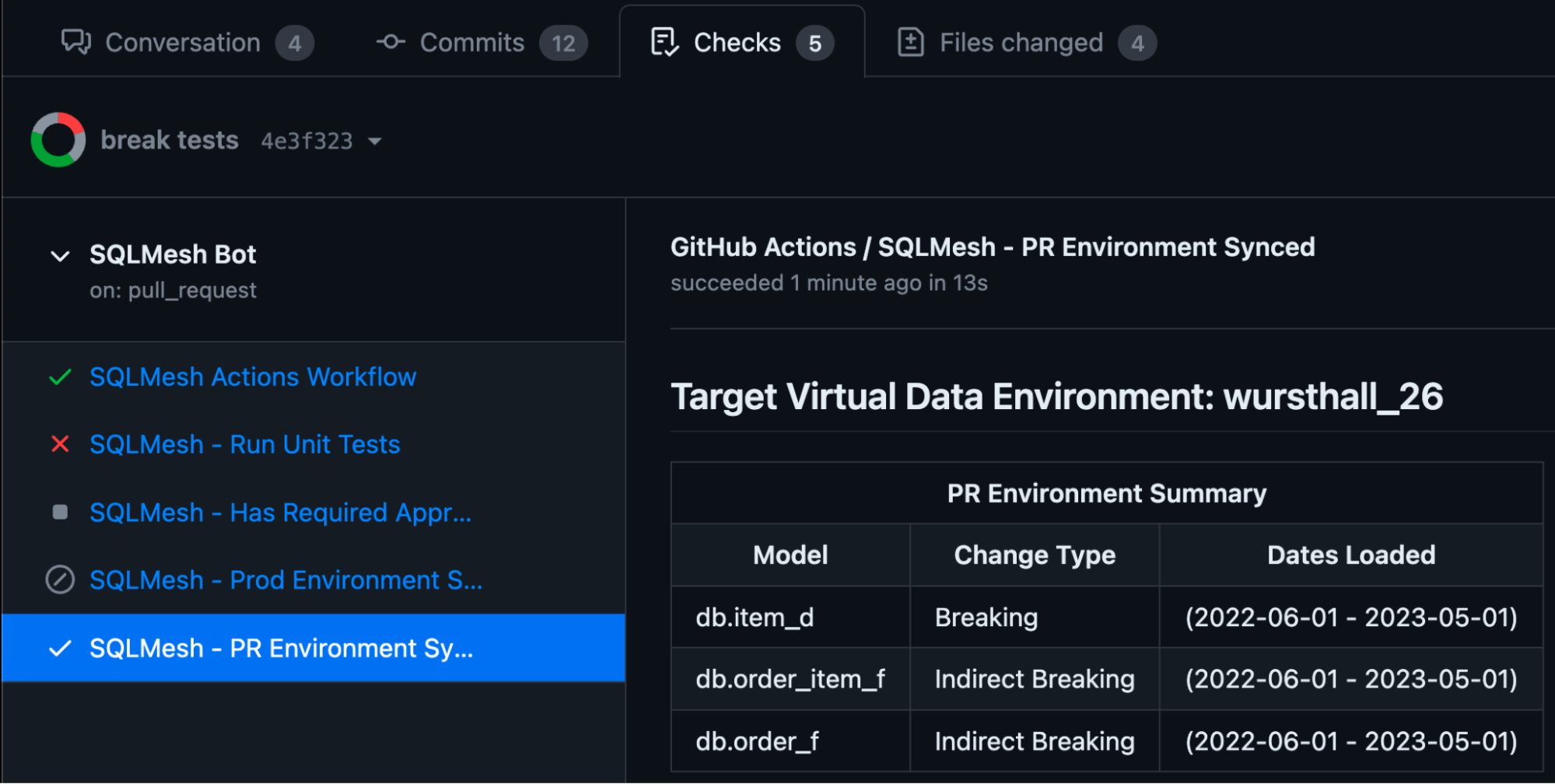
Task: Click the SQLMesh Bot heading
Action: point(173,255)
